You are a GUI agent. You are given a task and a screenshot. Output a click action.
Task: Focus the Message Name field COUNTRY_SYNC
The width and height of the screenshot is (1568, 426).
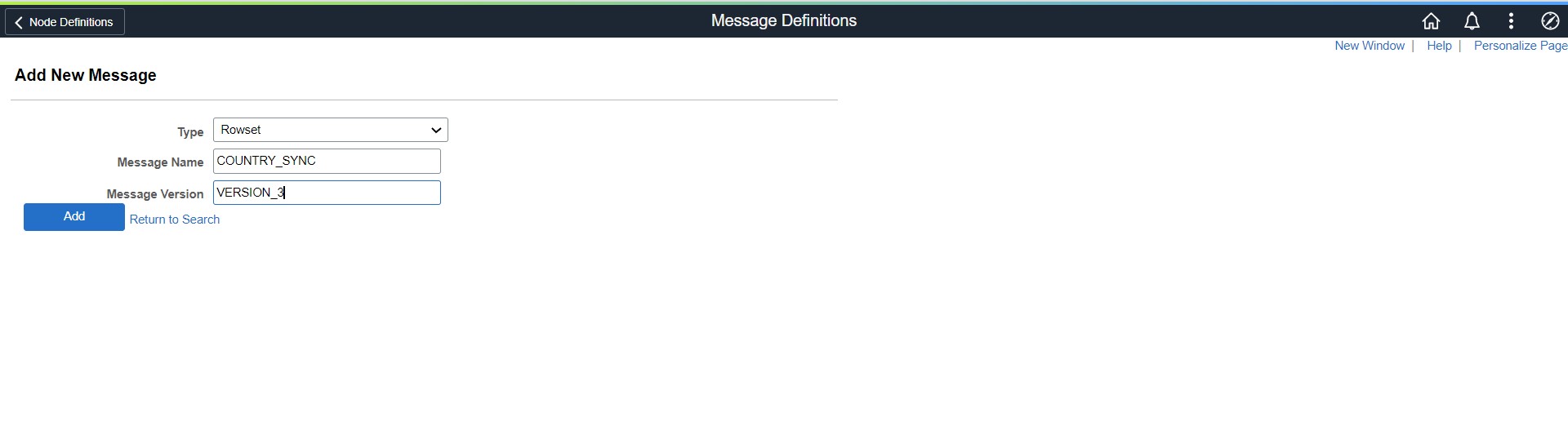[327, 161]
